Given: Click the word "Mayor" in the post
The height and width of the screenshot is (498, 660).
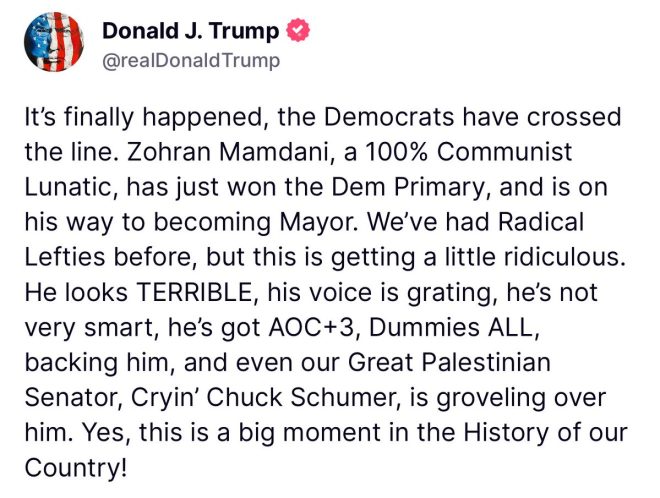Looking at the screenshot, I should 317,223.
